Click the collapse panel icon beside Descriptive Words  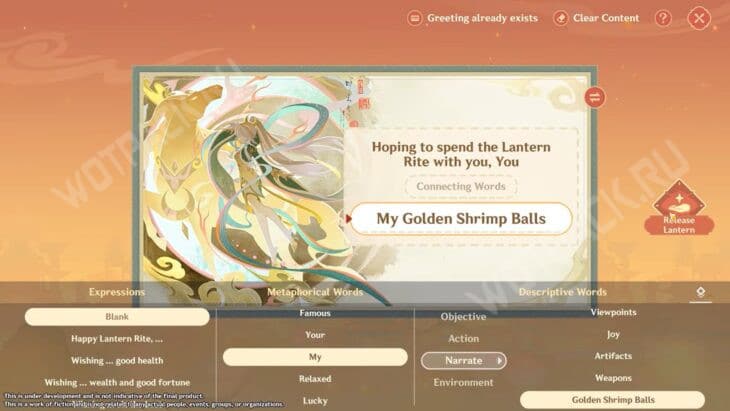coord(700,292)
